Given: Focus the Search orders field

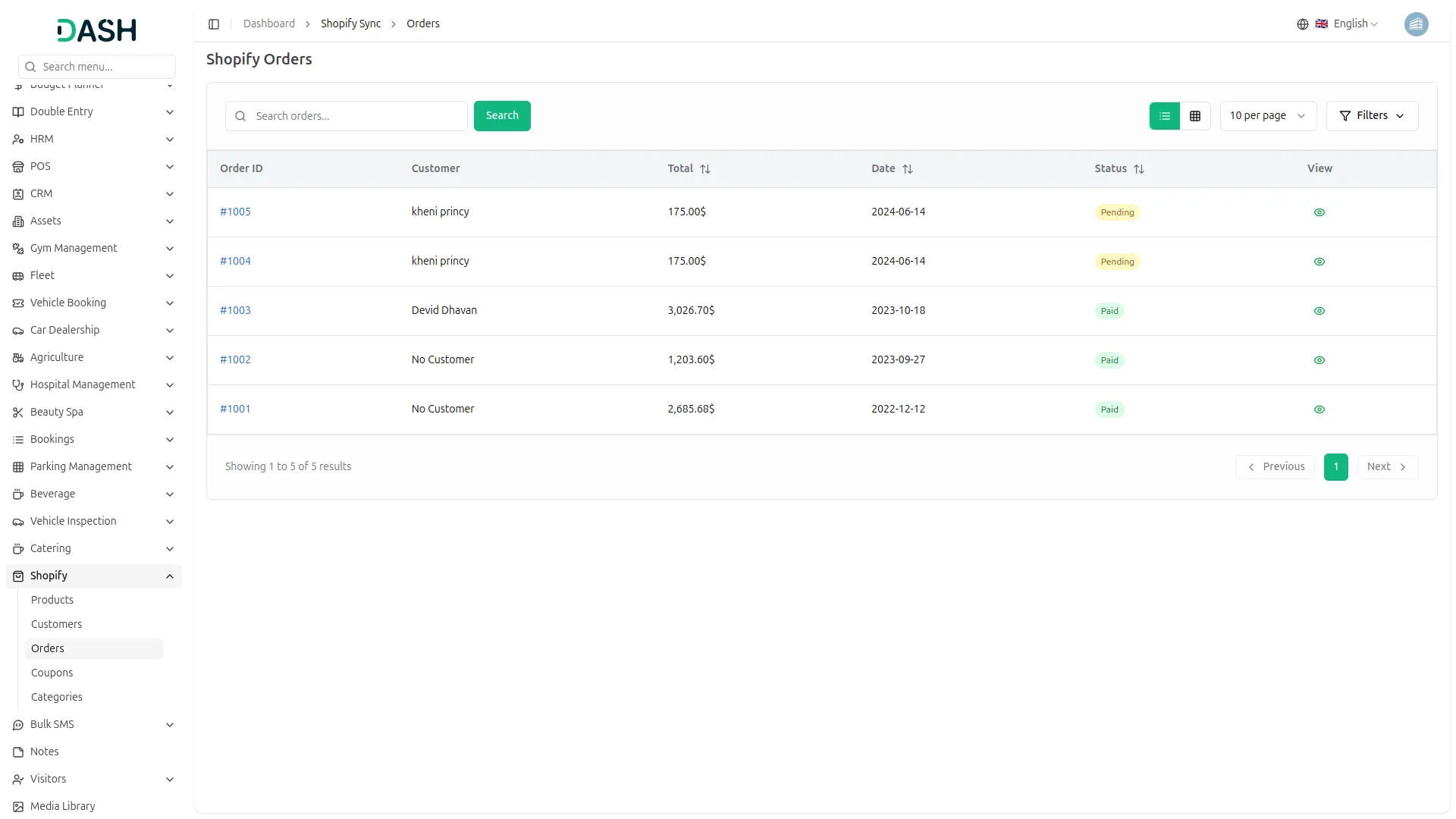Looking at the screenshot, I should click(x=347, y=116).
